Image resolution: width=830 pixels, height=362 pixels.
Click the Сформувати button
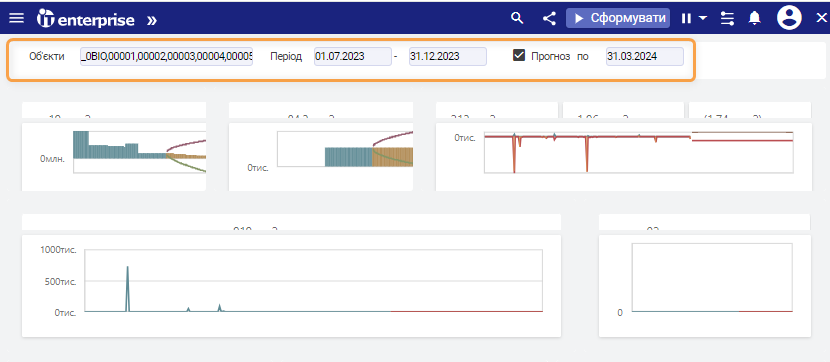click(x=618, y=18)
